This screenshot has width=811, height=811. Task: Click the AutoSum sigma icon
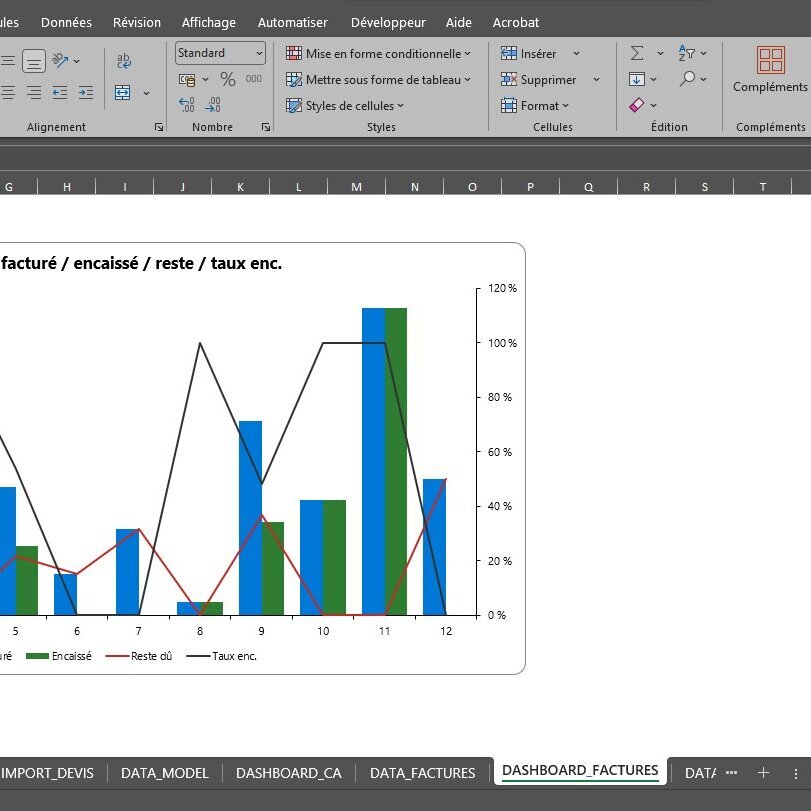point(637,53)
